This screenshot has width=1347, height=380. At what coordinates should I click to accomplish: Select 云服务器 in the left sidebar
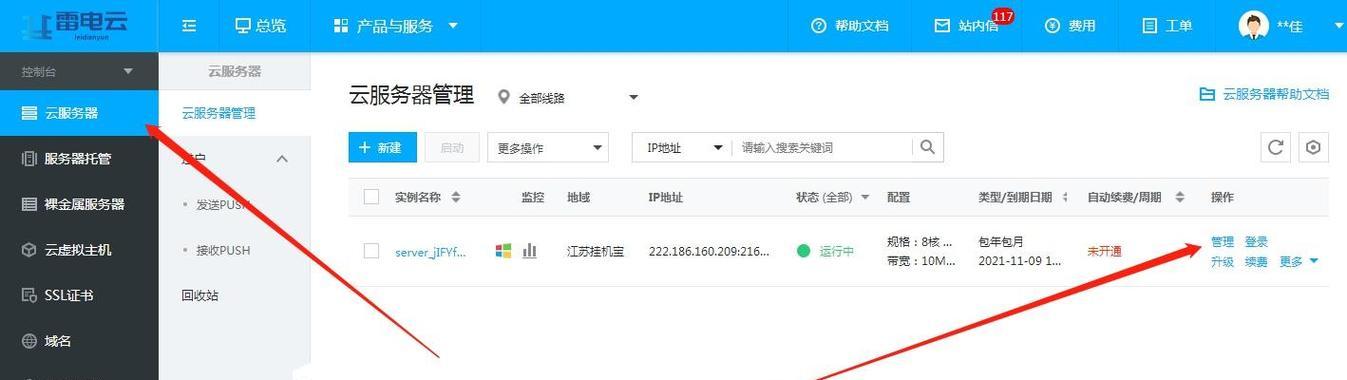click(x=79, y=113)
